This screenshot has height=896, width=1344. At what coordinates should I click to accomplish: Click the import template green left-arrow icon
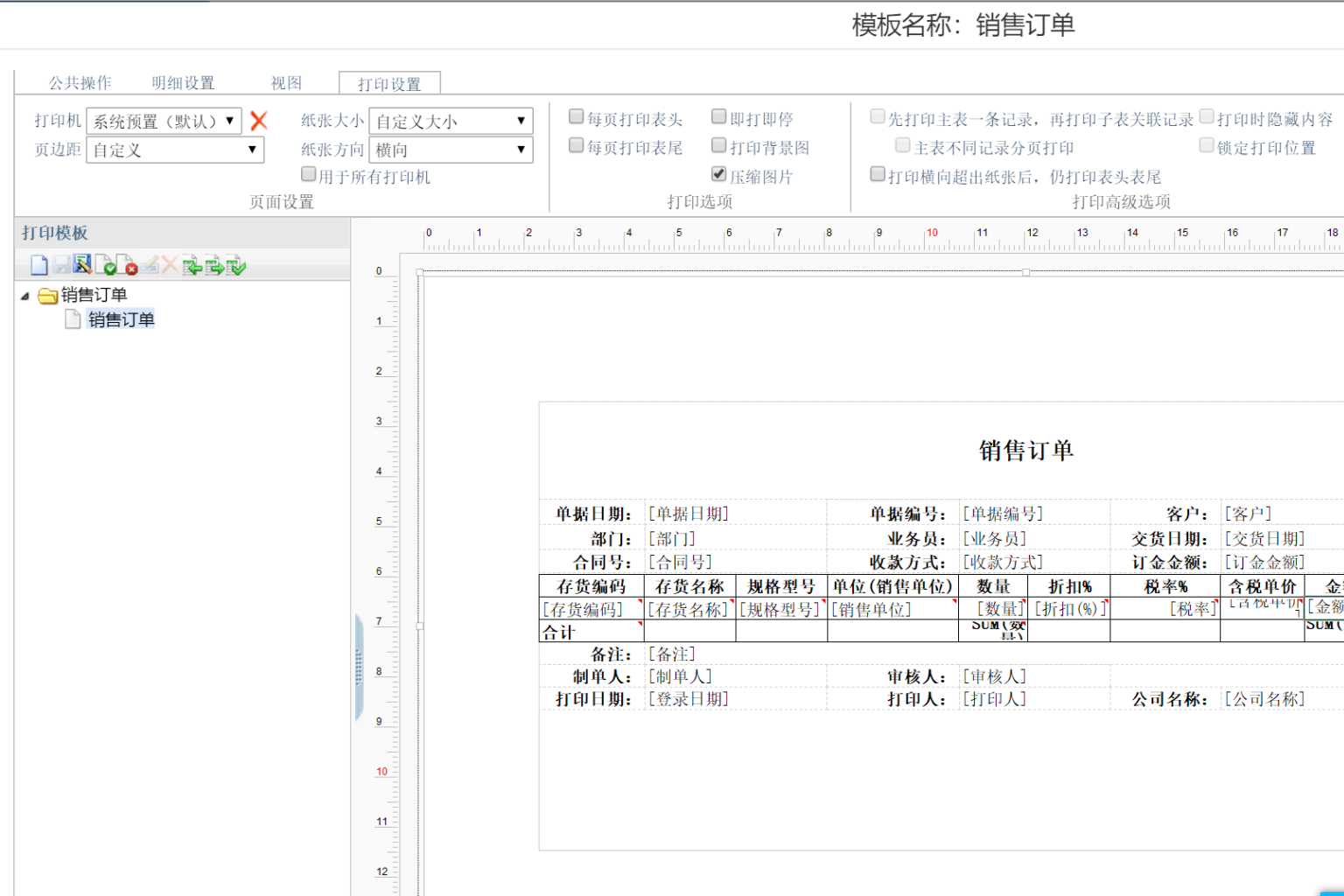pyautogui.click(x=192, y=265)
